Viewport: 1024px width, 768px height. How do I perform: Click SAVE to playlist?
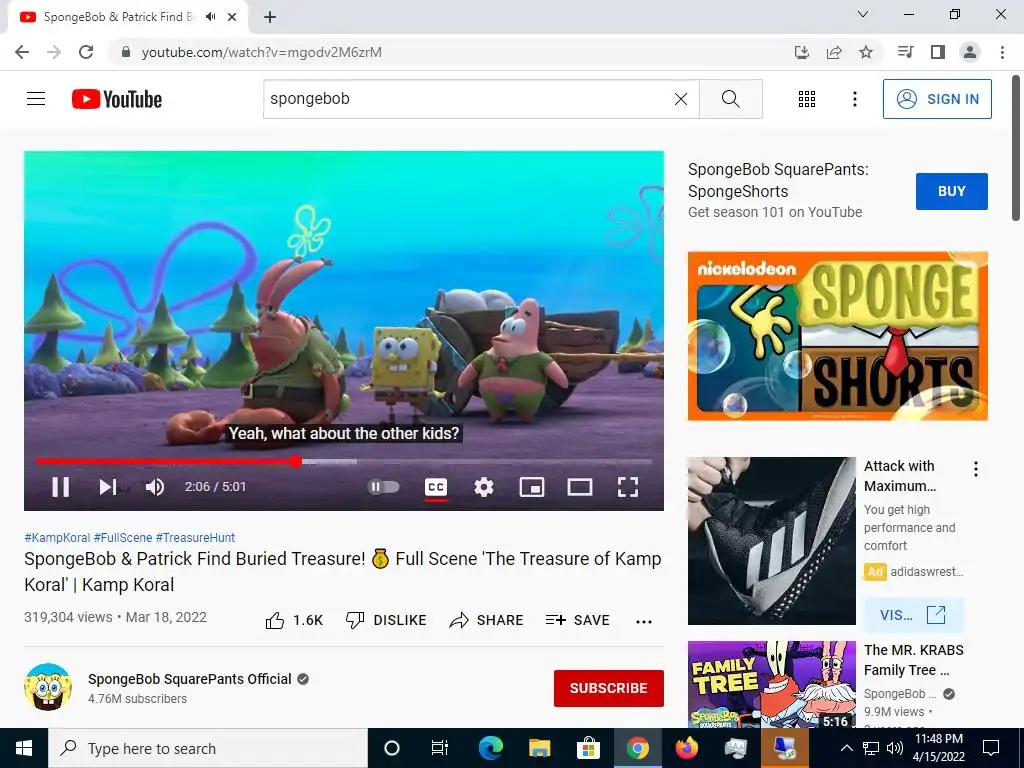pos(578,620)
